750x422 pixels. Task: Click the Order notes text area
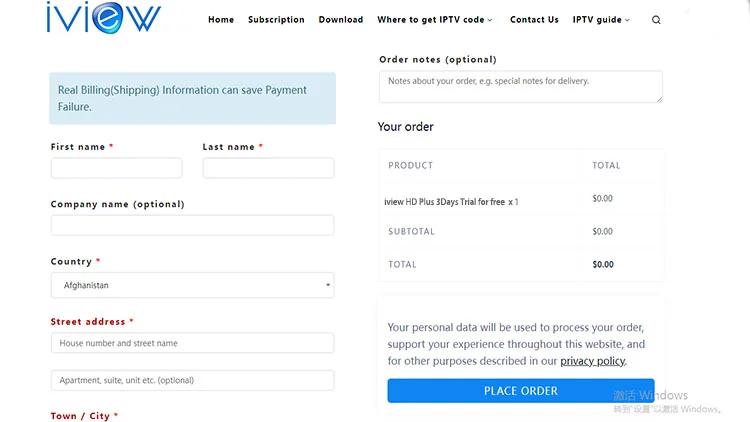tap(520, 87)
